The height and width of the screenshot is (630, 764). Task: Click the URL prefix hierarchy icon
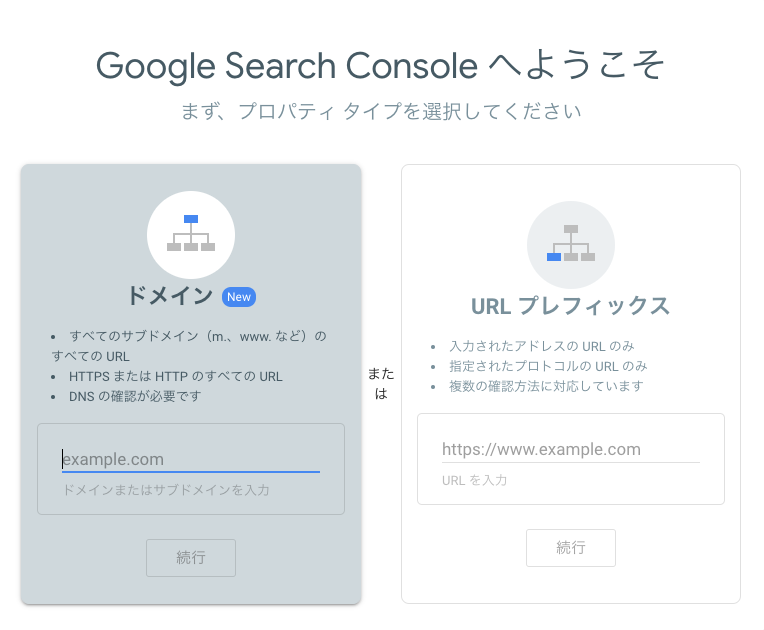tap(571, 245)
